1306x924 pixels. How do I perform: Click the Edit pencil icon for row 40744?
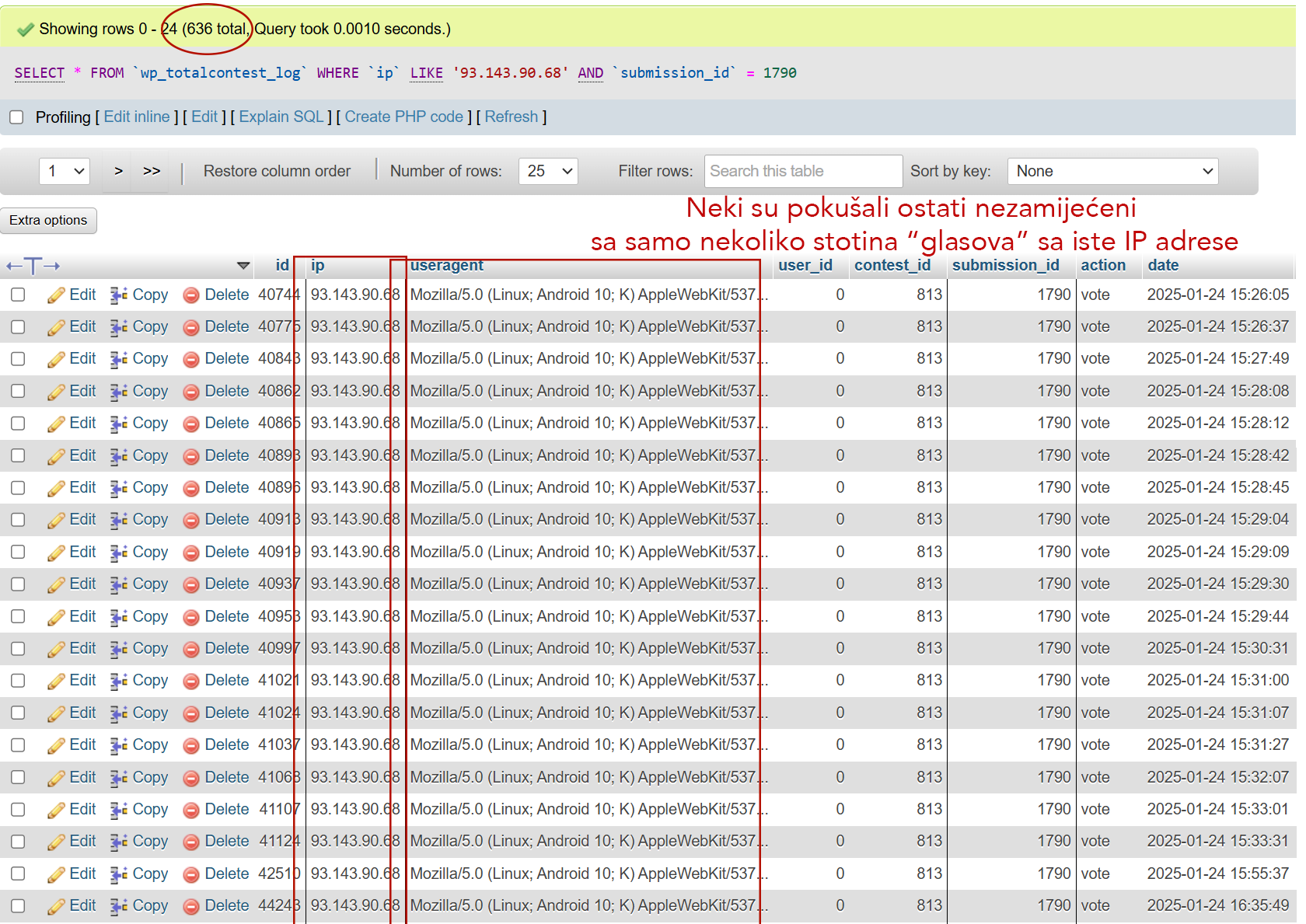56,295
